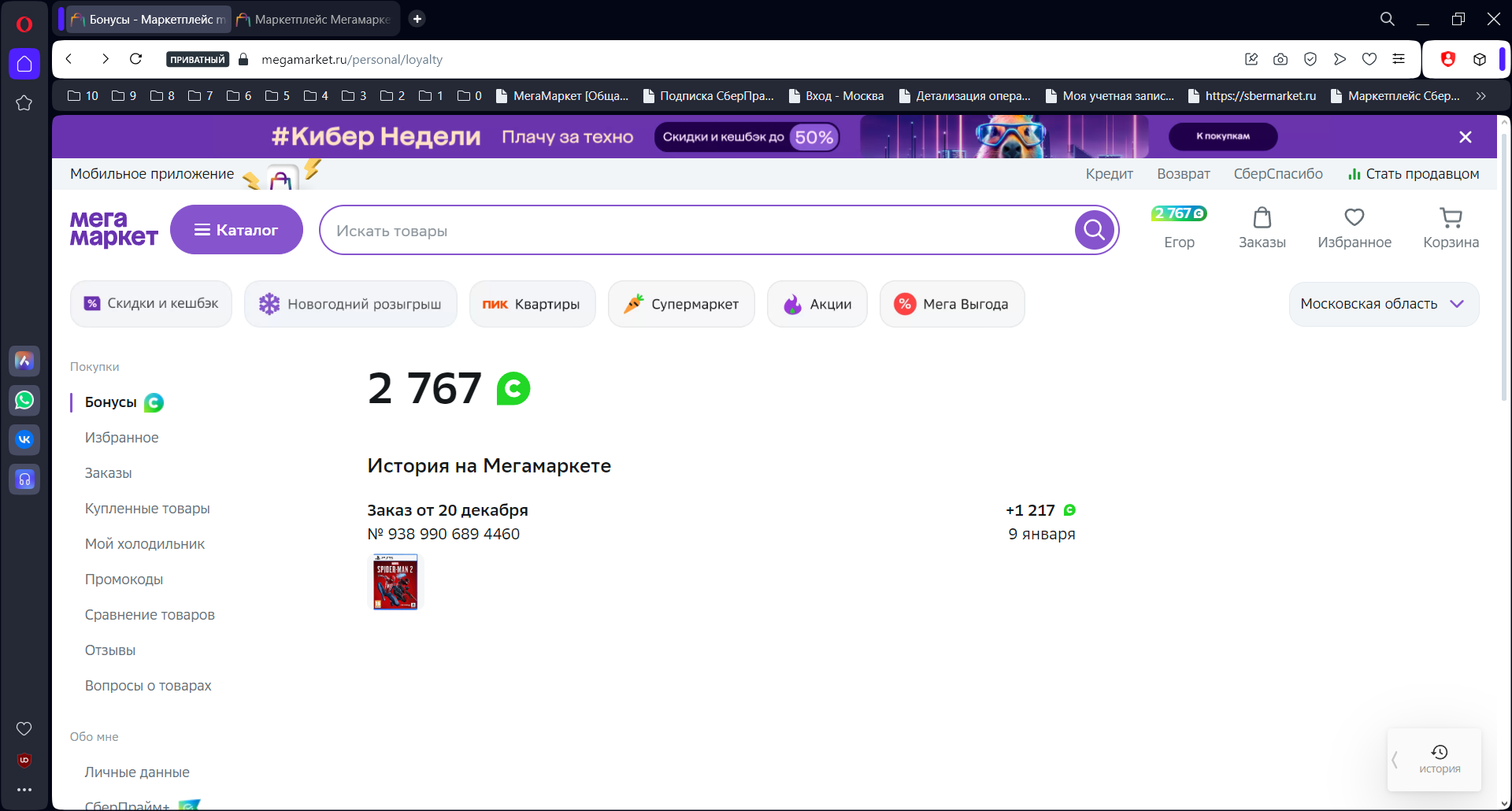1512x811 pixels.
Task: Open the Скидки и кешбэк chip
Action: (151, 304)
